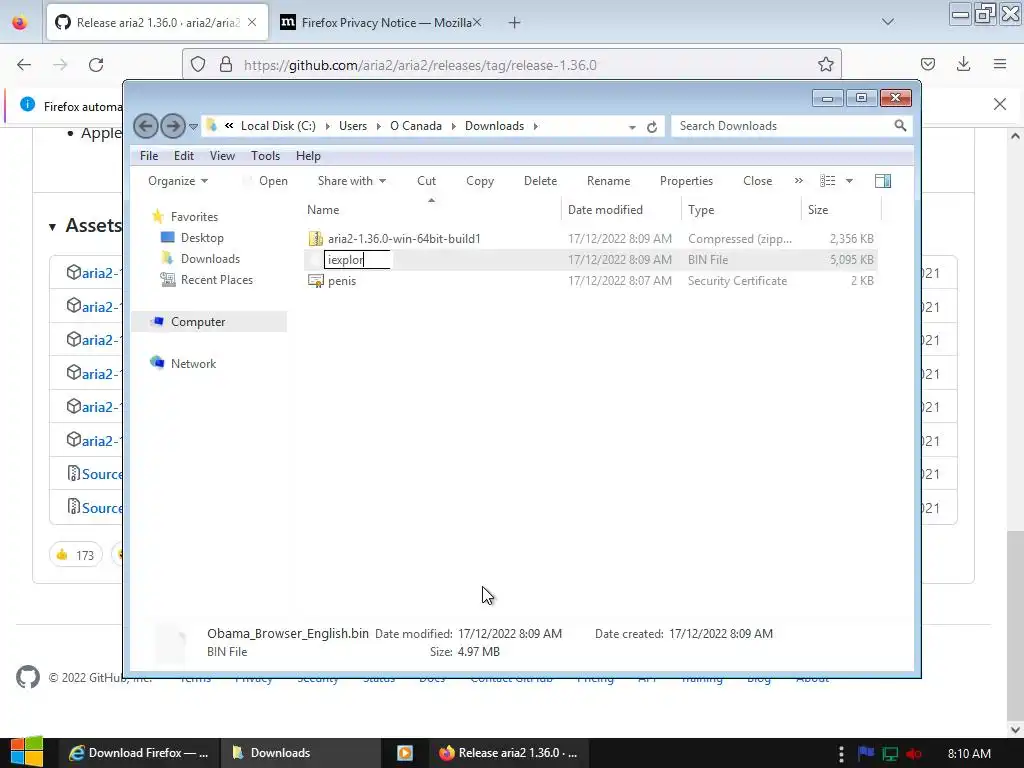
Task: Click Local Disk (C:) in address breadcrumb
Action: click(278, 126)
